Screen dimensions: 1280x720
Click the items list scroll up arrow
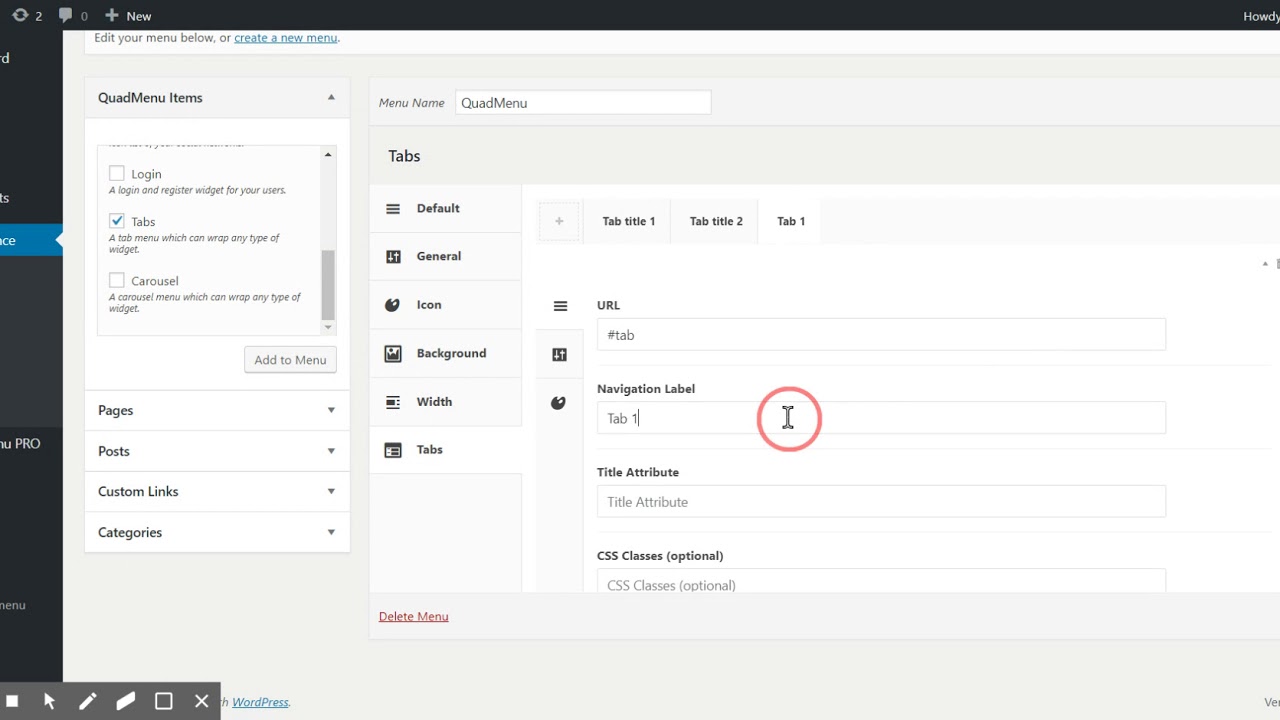[327, 155]
